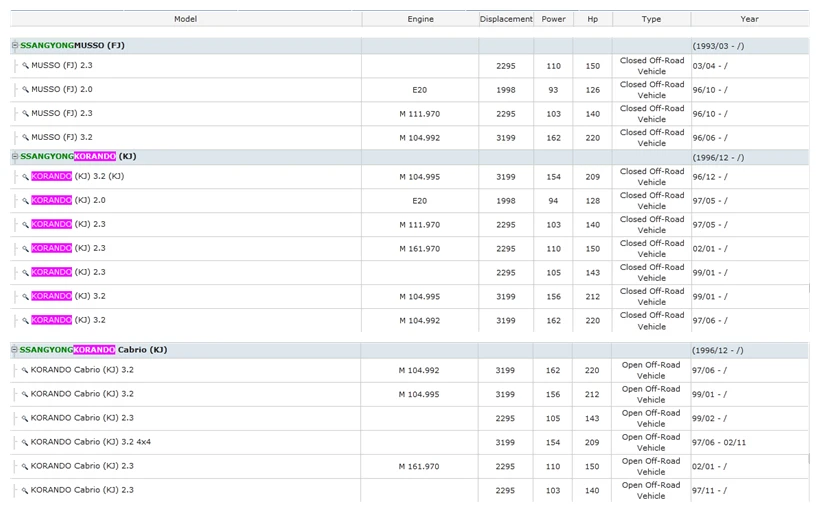Click power value 93

553,90
